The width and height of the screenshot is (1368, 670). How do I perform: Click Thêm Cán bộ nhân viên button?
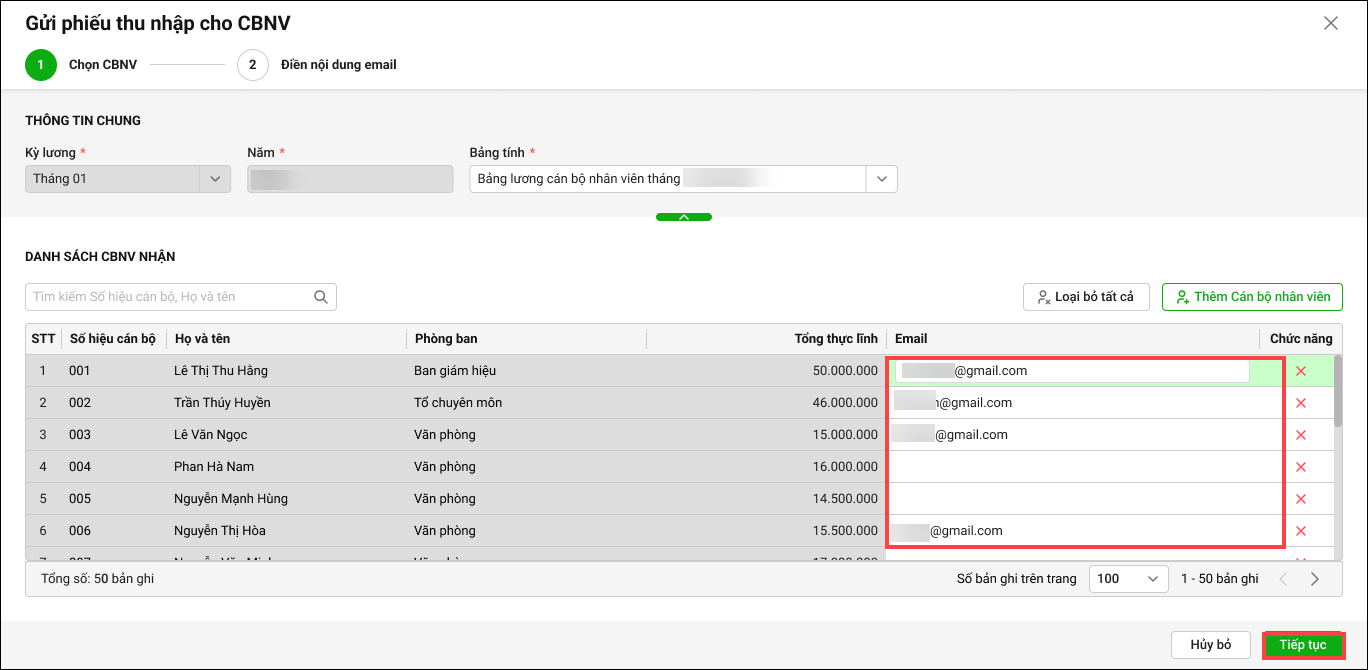[x=1252, y=297]
